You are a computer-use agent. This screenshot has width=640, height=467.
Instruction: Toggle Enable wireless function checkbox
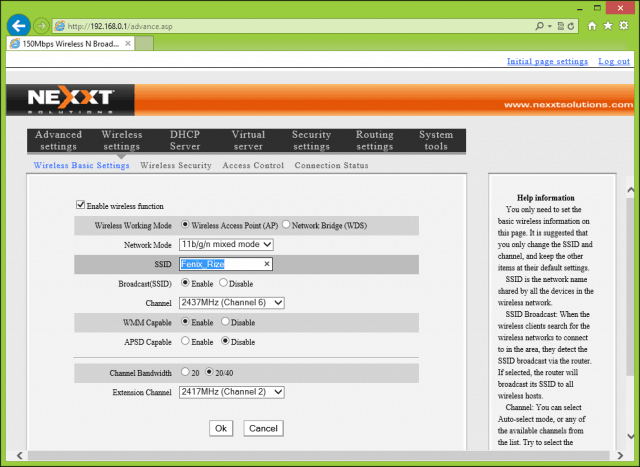click(80, 205)
